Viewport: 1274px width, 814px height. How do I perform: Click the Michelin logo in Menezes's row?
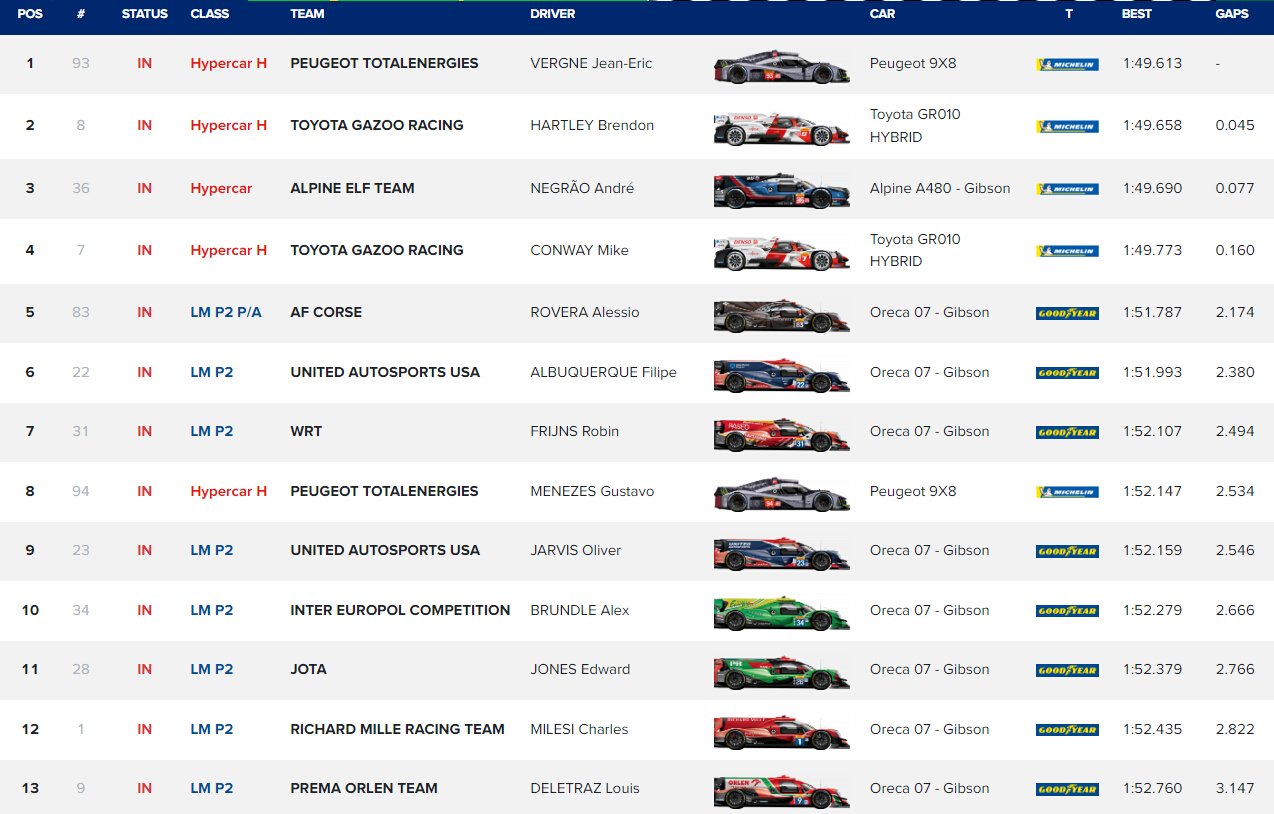coord(1067,492)
